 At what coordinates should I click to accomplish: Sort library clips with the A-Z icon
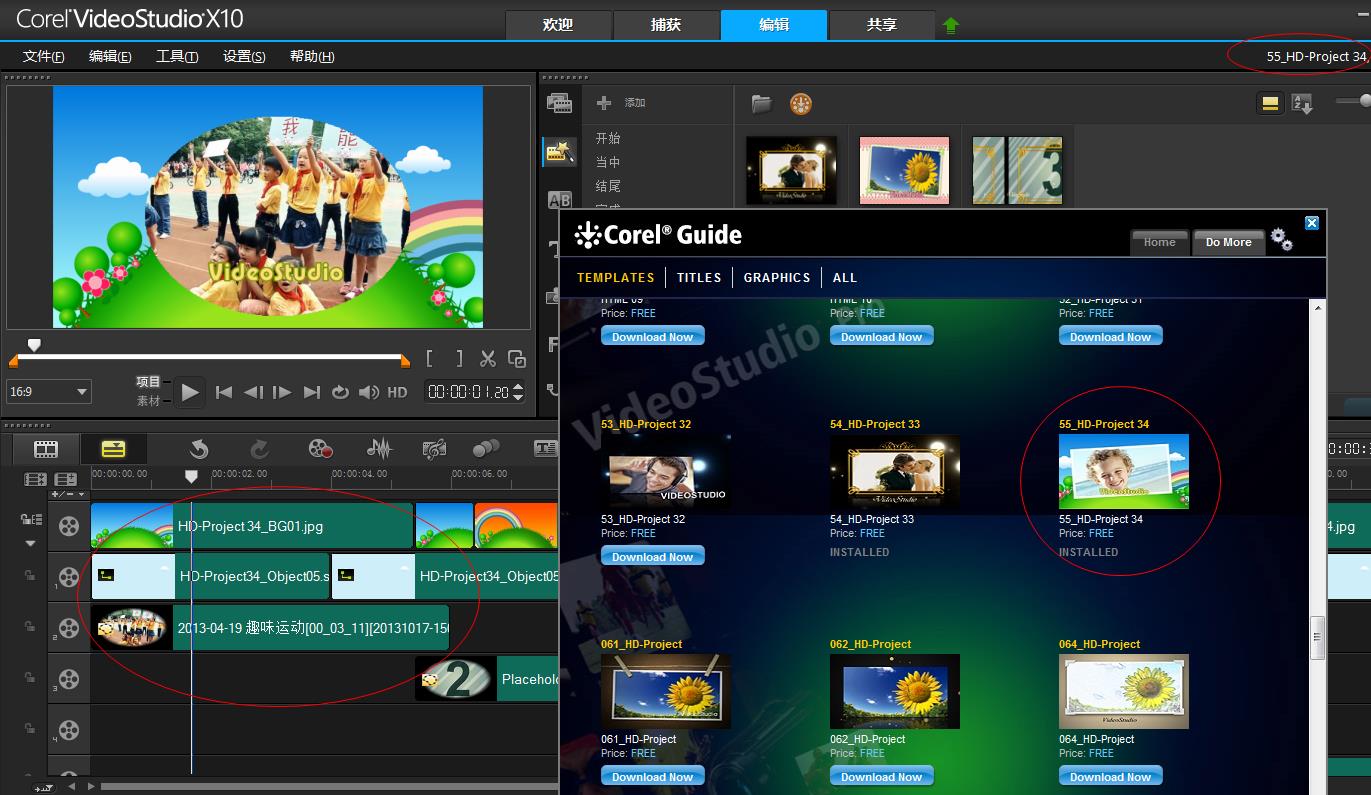pyautogui.click(x=1302, y=103)
